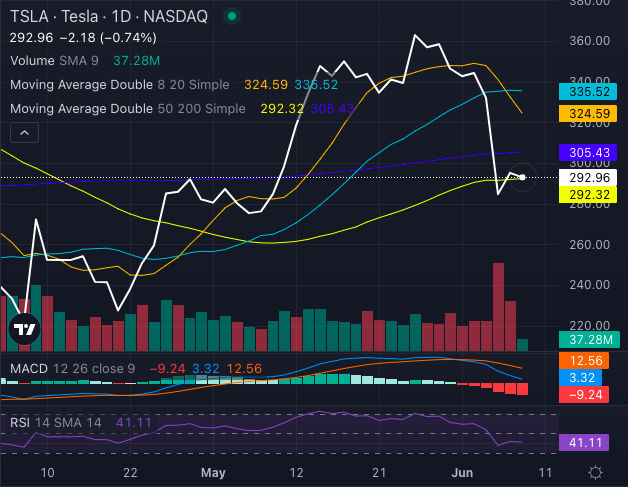Click the TSLA Tesla symbol title

[109, 16]
